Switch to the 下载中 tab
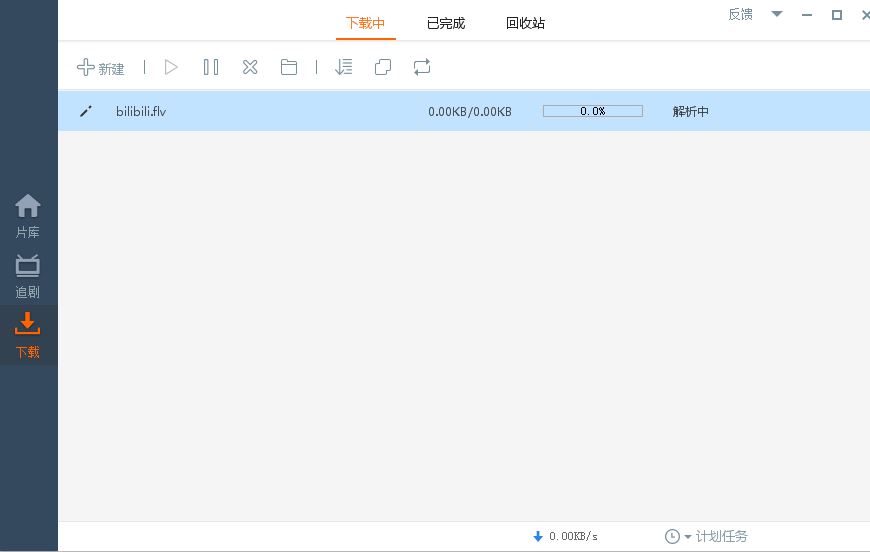The width and height of the screenshot is (870, 552). click(x=366, y=23)
